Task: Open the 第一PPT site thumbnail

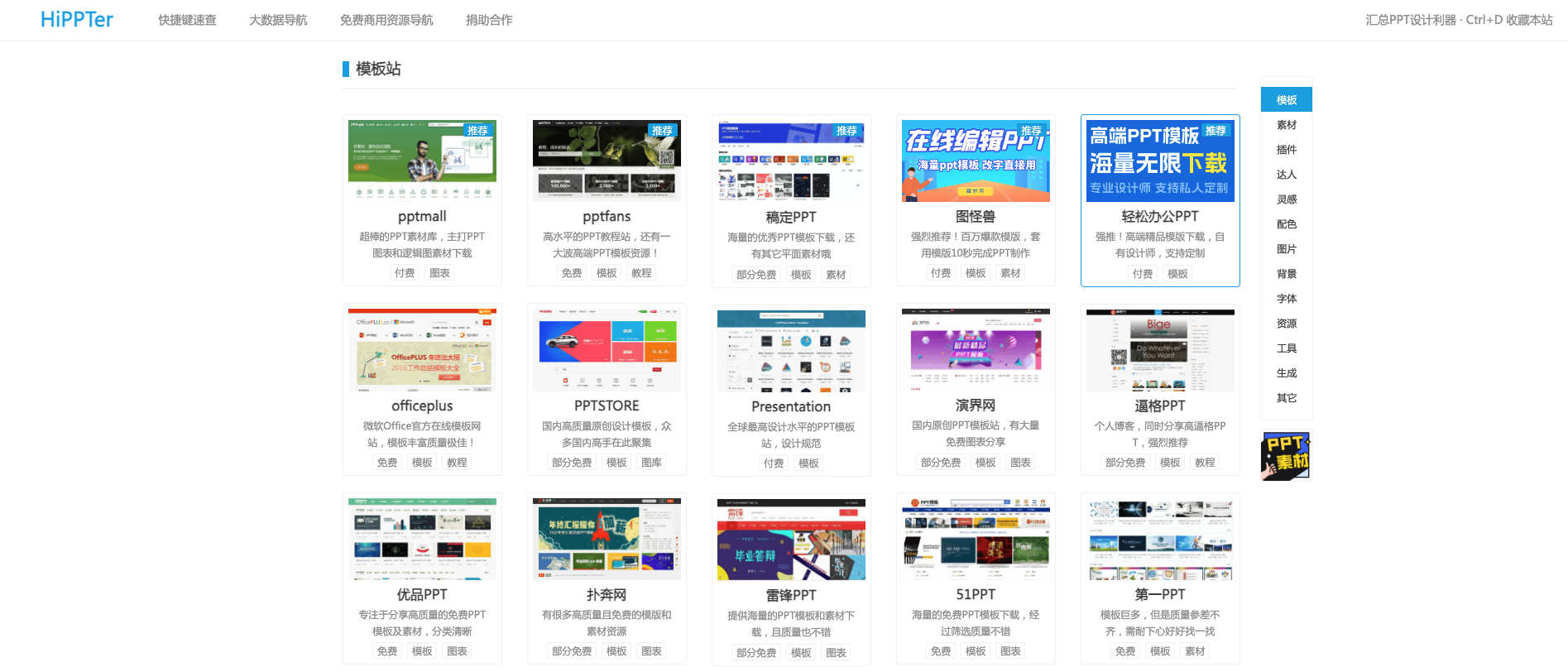Action: point(1160,539)
